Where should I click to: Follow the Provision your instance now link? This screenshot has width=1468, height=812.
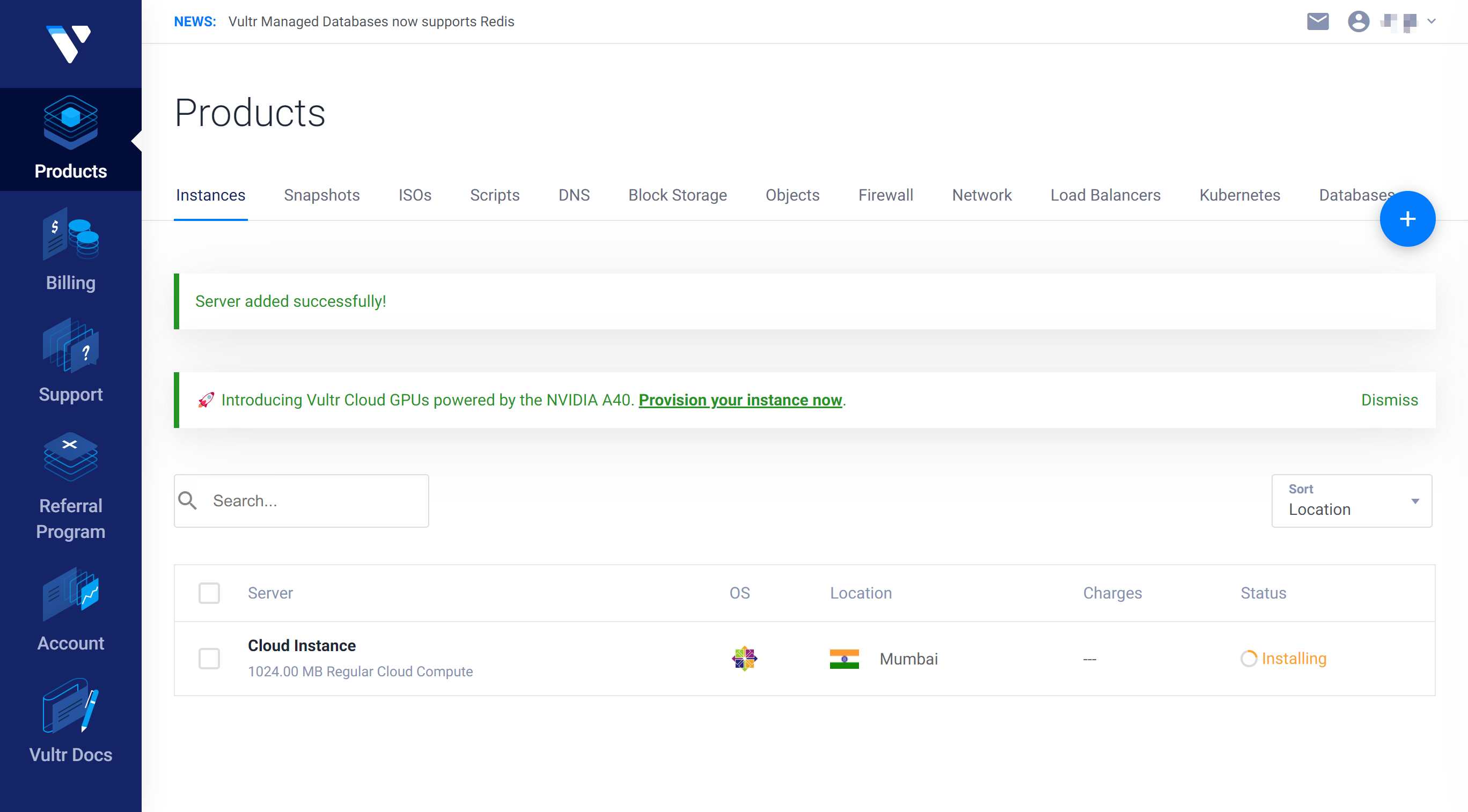[x=740, y=400]
